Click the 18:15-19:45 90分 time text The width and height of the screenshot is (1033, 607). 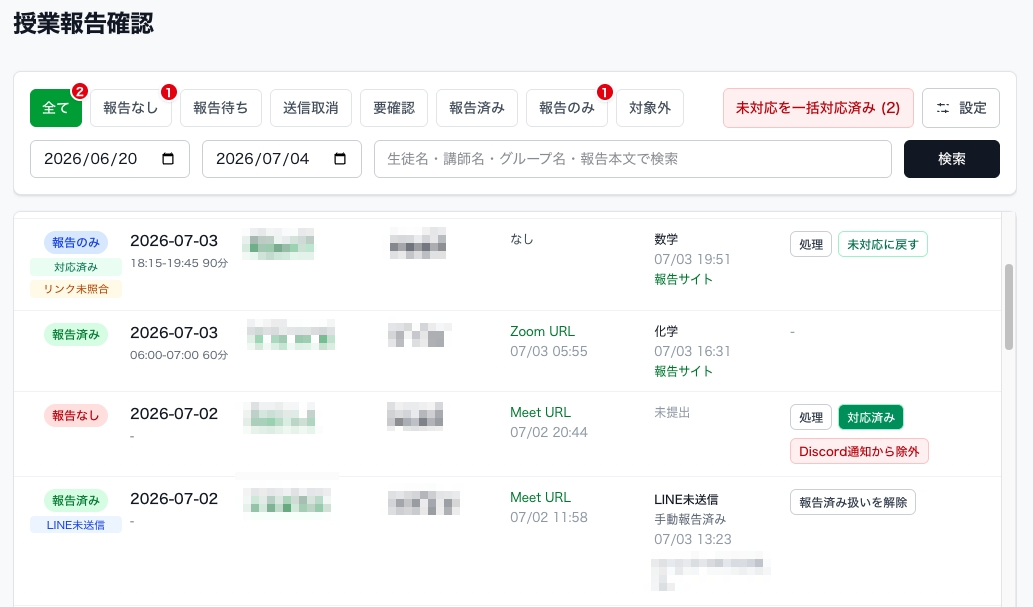(x=179, y=263)
